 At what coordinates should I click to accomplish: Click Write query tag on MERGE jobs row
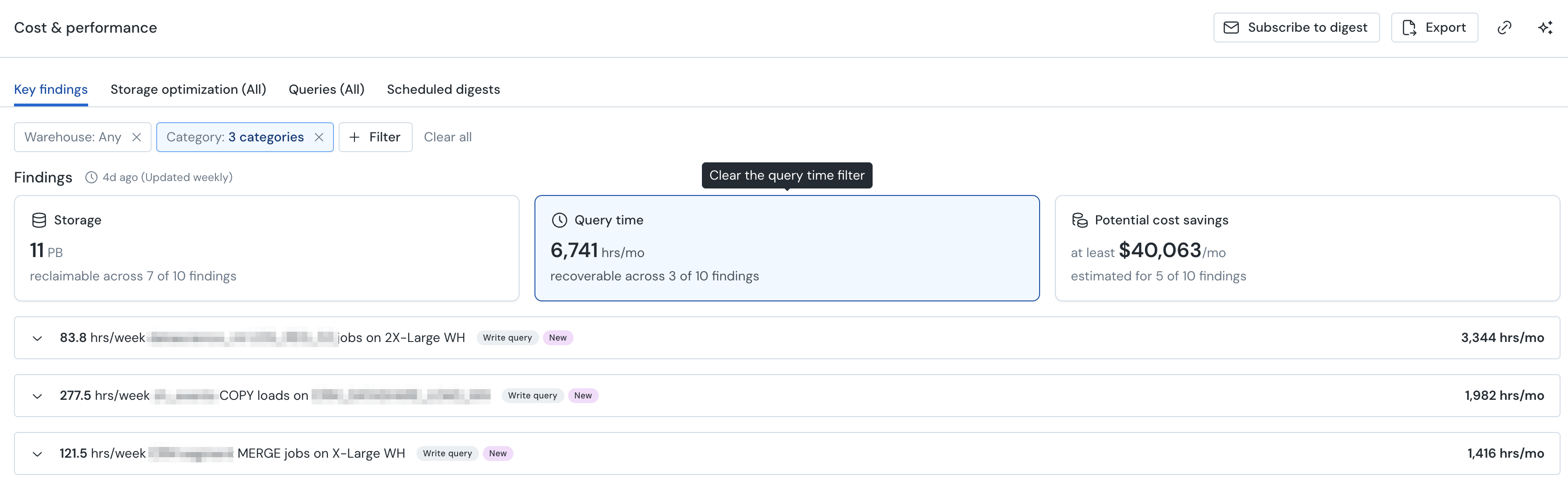447,453
